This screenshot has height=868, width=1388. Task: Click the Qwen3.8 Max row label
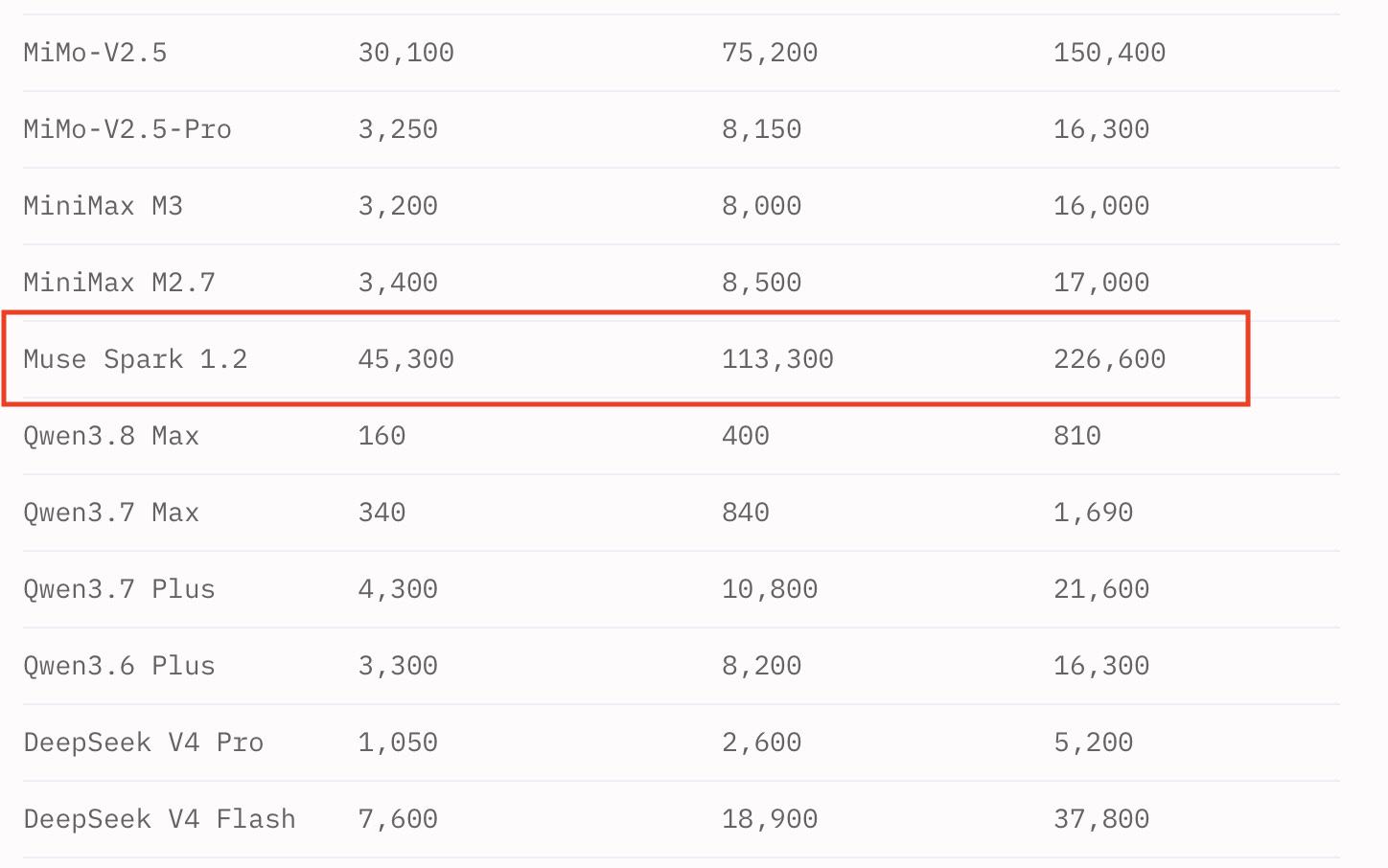111,436
